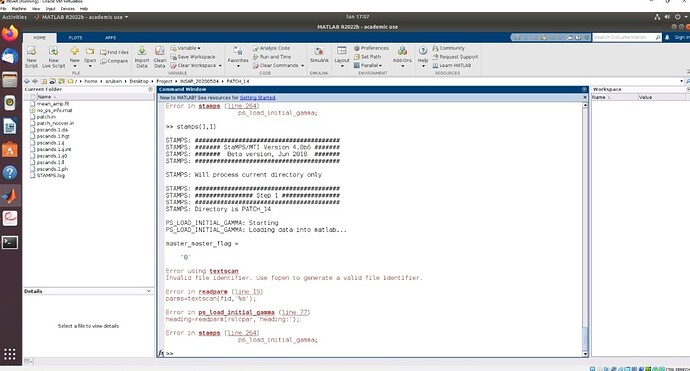
Task: Open the Devices menu of VirtualBox
Action: [x=67, y=8]
